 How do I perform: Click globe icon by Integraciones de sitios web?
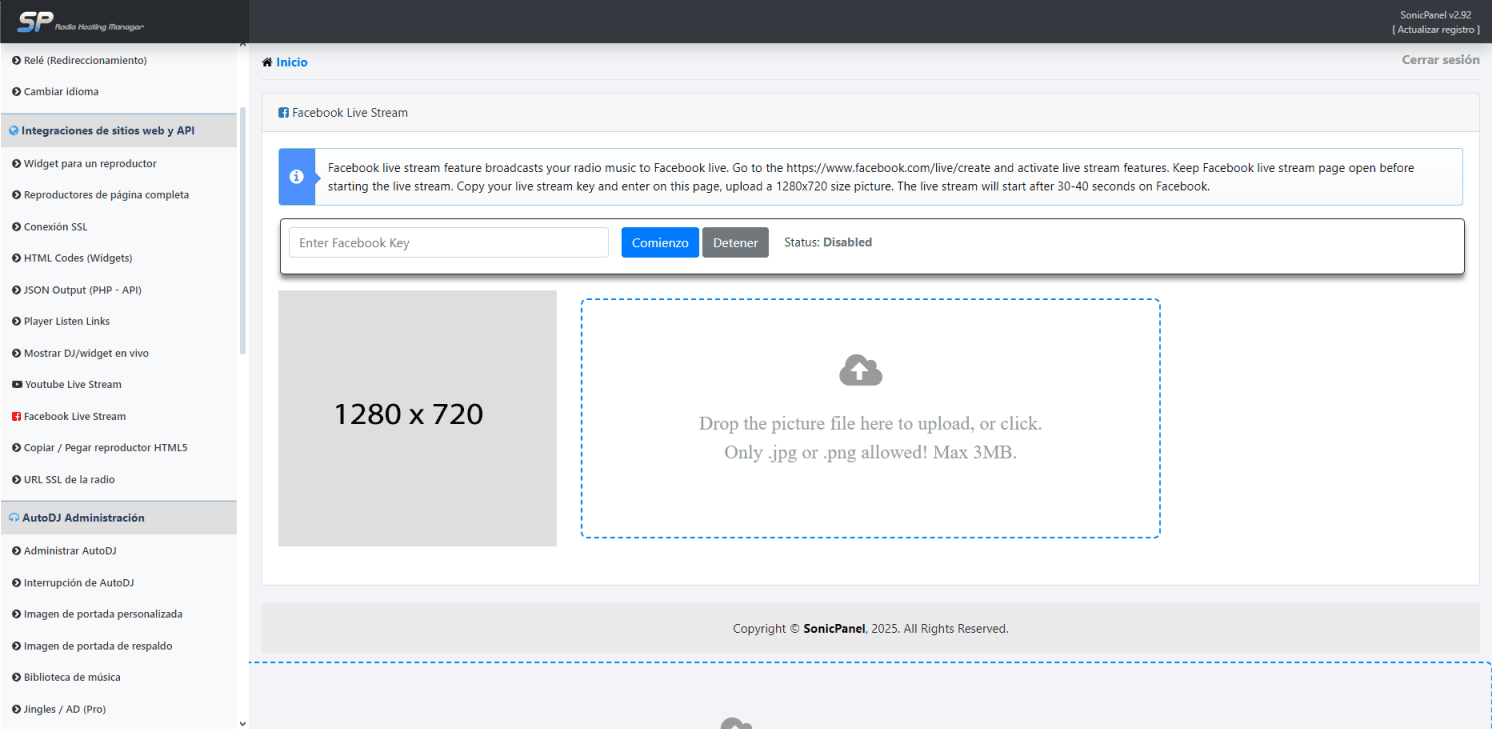pos(14,131)
